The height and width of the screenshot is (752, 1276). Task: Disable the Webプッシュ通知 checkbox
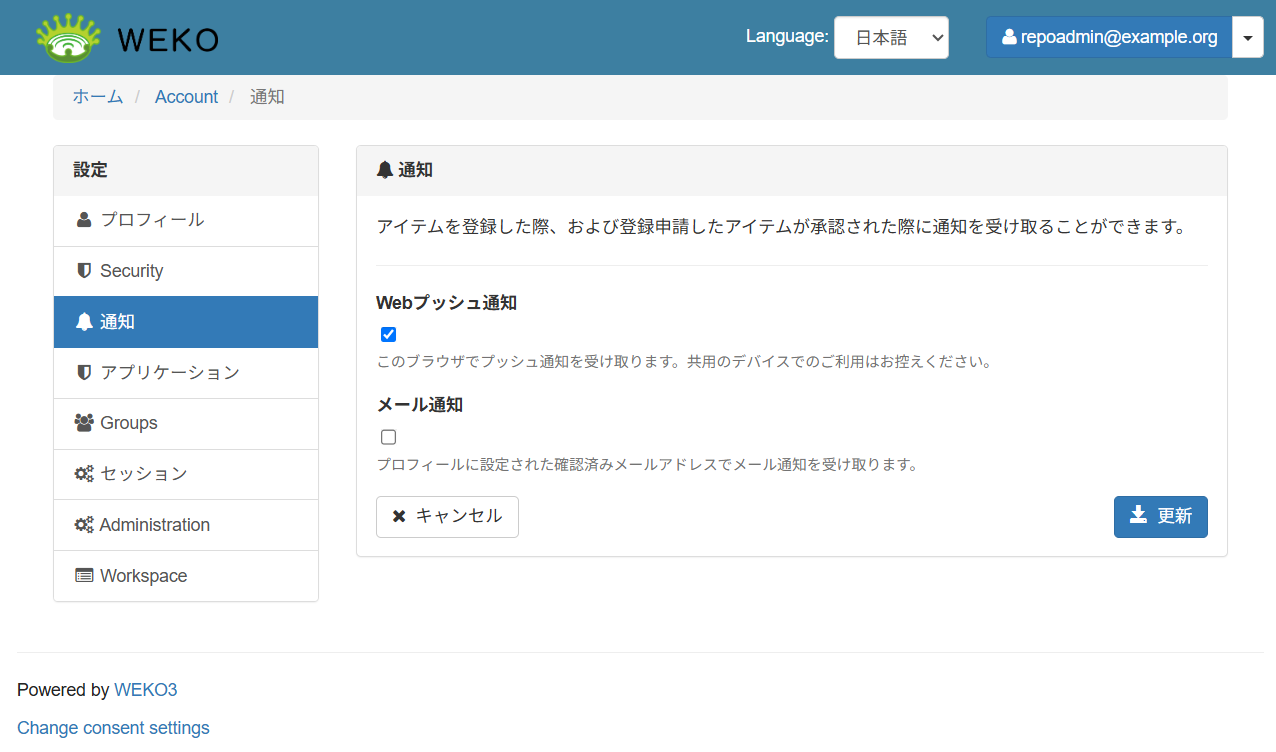(388, 335)
